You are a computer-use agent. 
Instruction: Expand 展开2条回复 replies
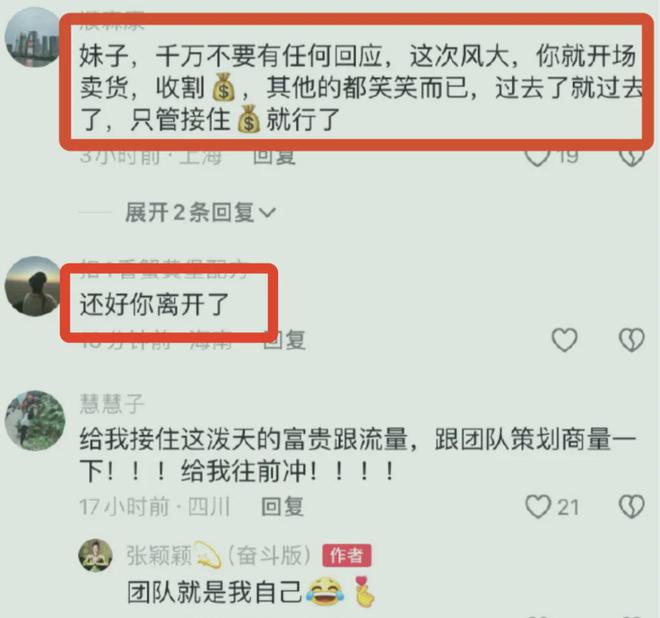click(200, 212)
